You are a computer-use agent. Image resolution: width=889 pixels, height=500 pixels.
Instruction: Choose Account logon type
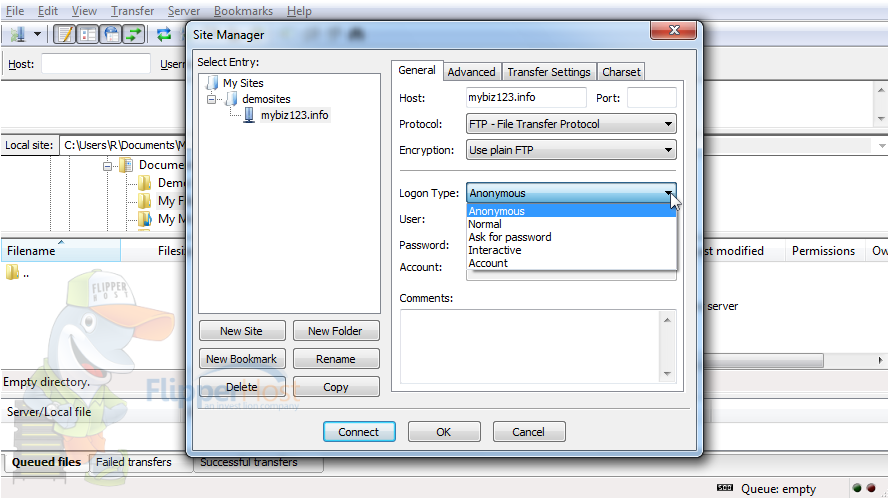[571, 263]
